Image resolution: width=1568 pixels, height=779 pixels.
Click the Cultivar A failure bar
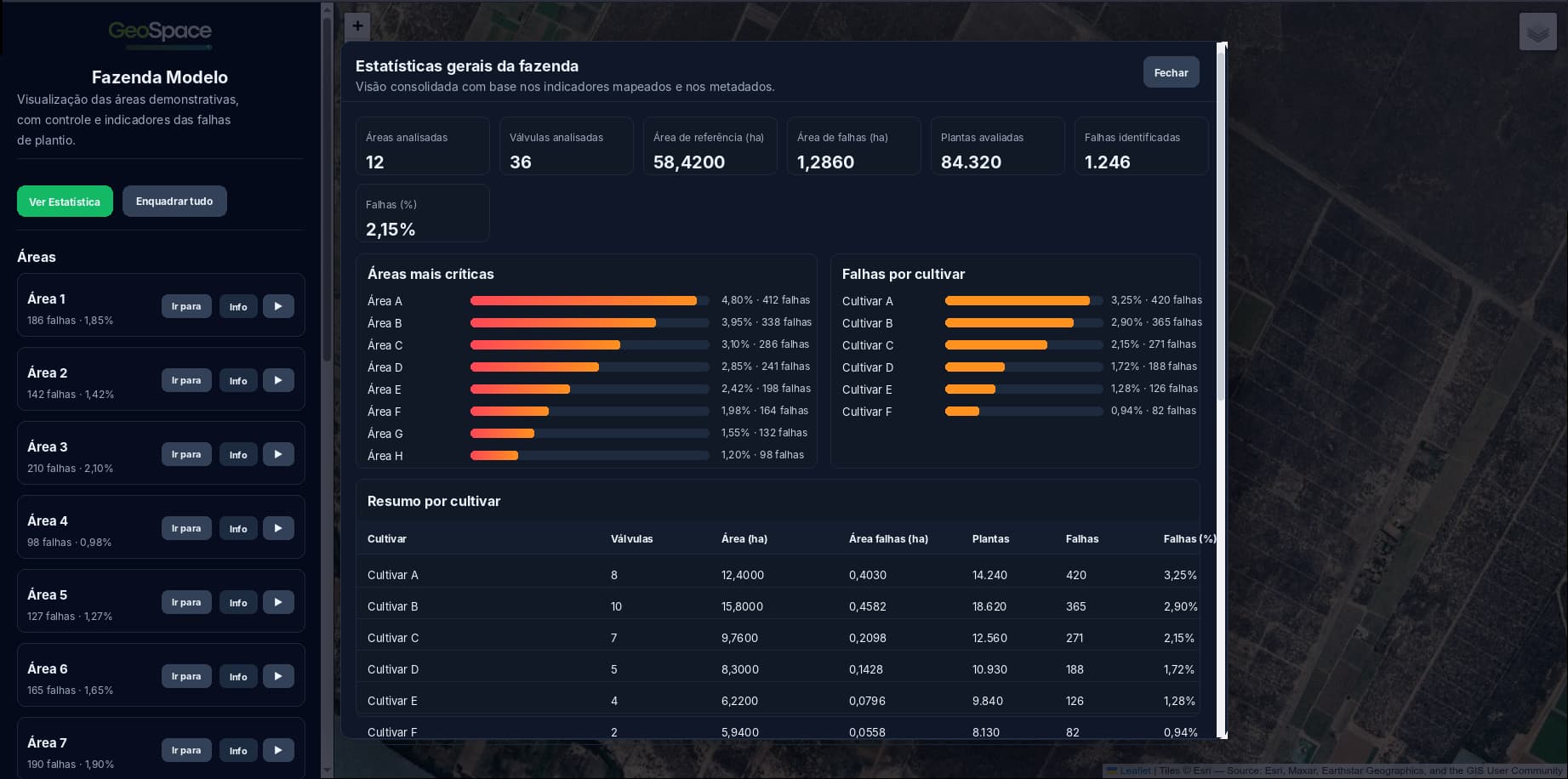tap(1024, 300)
